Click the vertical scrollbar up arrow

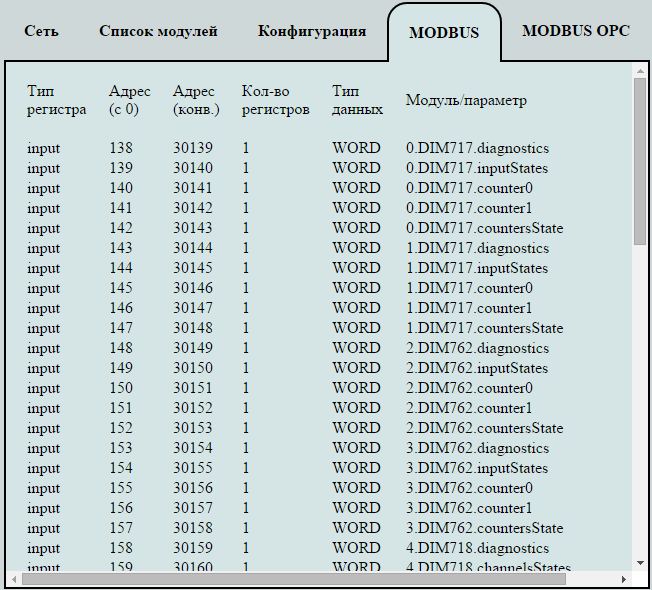pyautogui.click(x=640, y=71)
